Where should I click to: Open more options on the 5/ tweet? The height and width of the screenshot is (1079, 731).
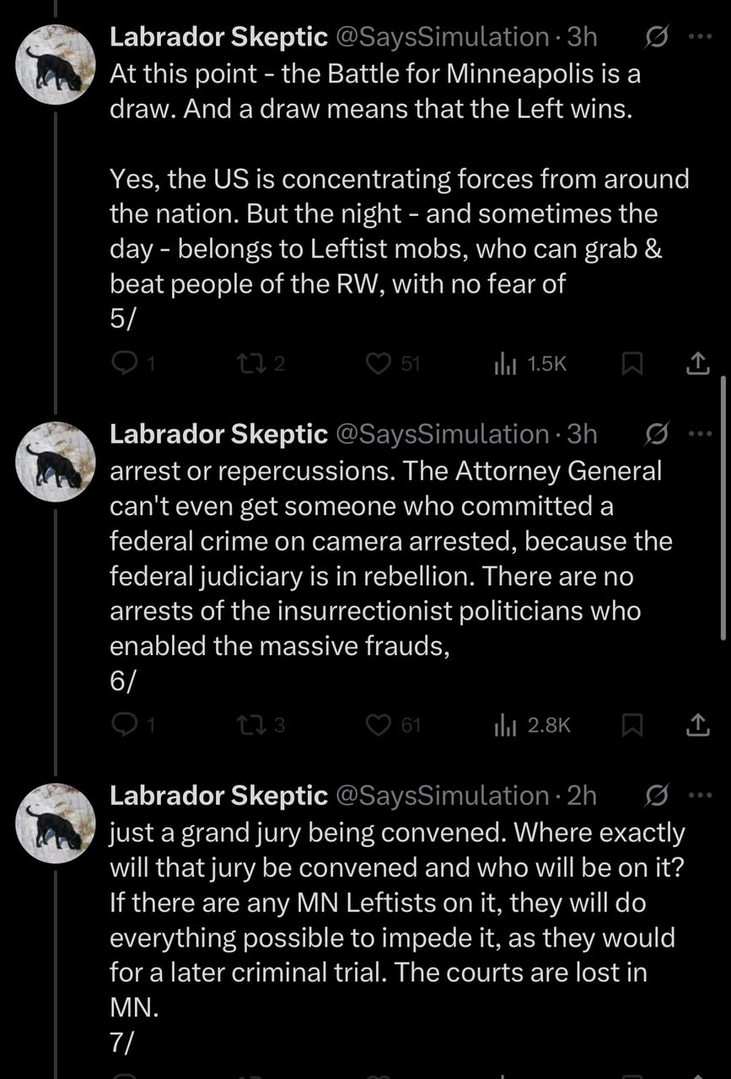click(x=700, y=38)
